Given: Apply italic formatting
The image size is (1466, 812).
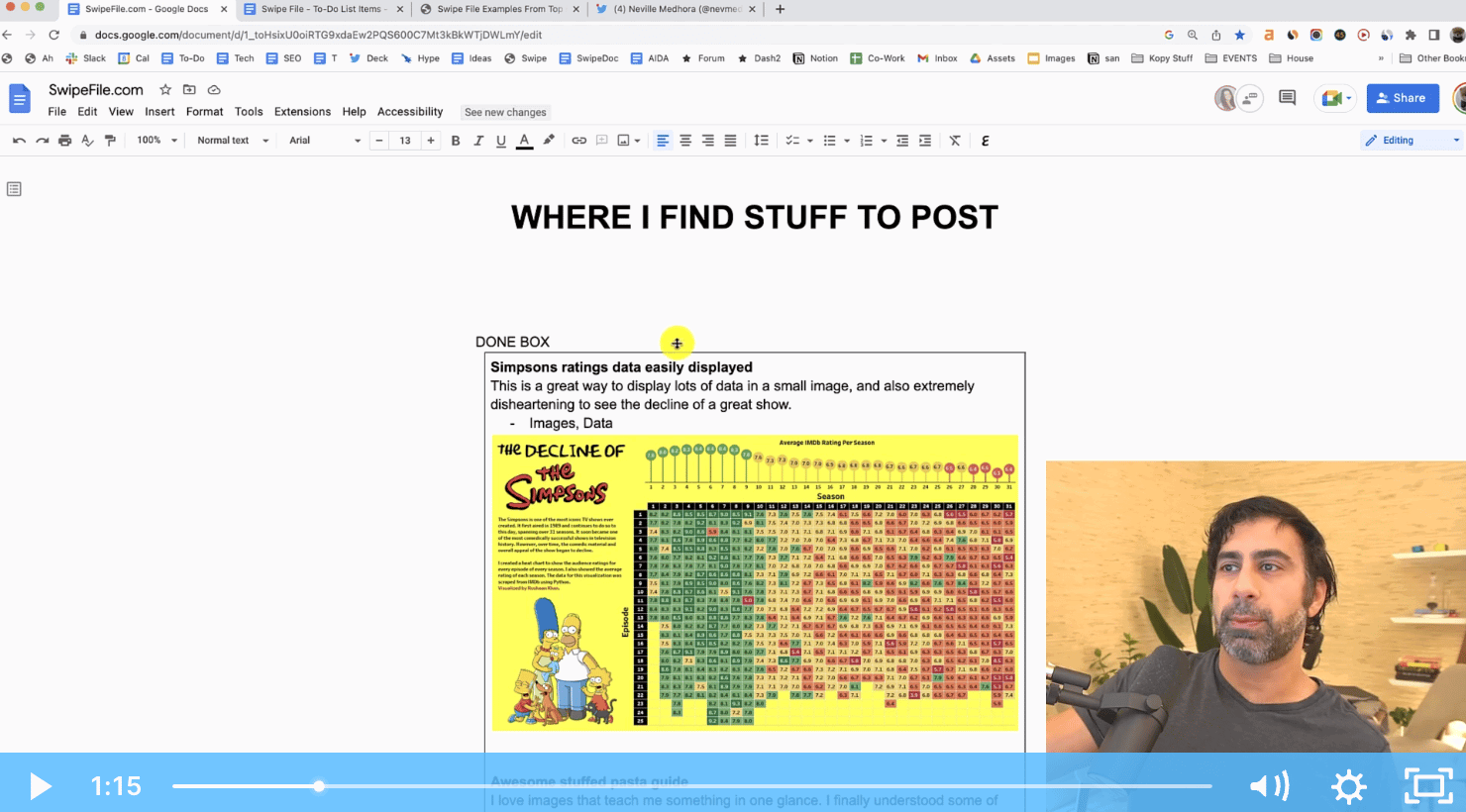Looking at the screenshot, I should click(x=478, y=141).
